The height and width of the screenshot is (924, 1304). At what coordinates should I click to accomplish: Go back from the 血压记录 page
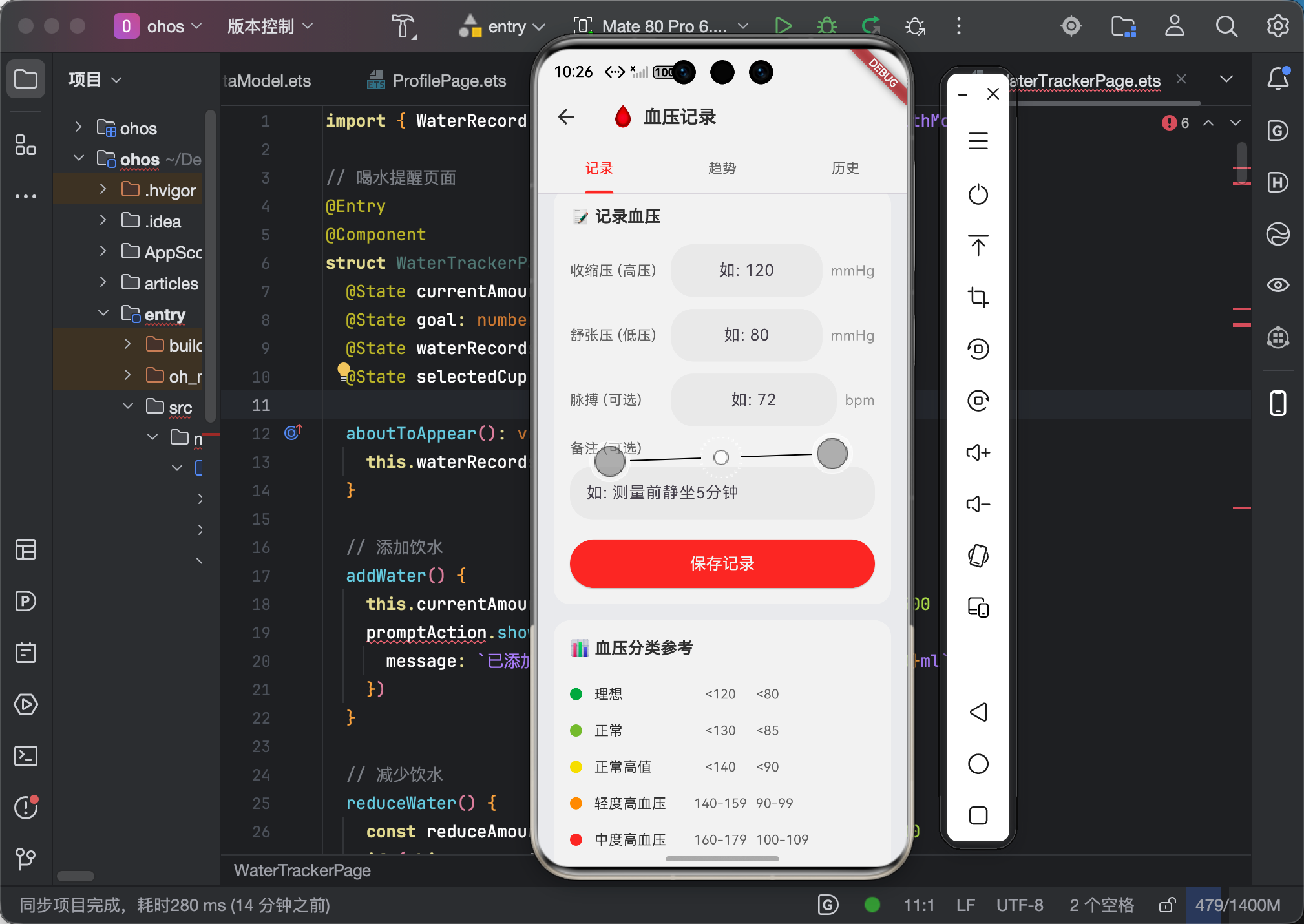[x=566, y=117]
